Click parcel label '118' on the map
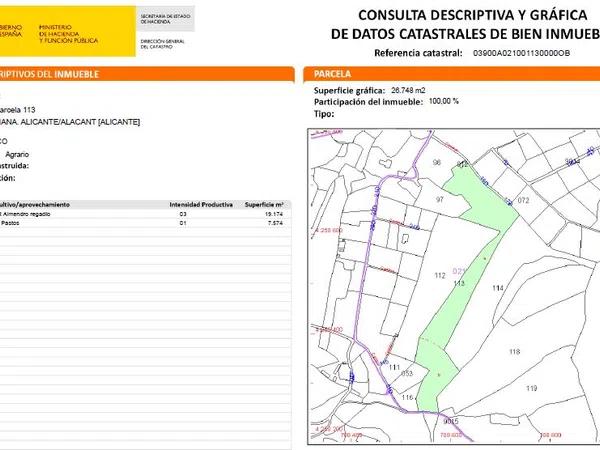The image size is (600, 450). (x=514, y=352)
